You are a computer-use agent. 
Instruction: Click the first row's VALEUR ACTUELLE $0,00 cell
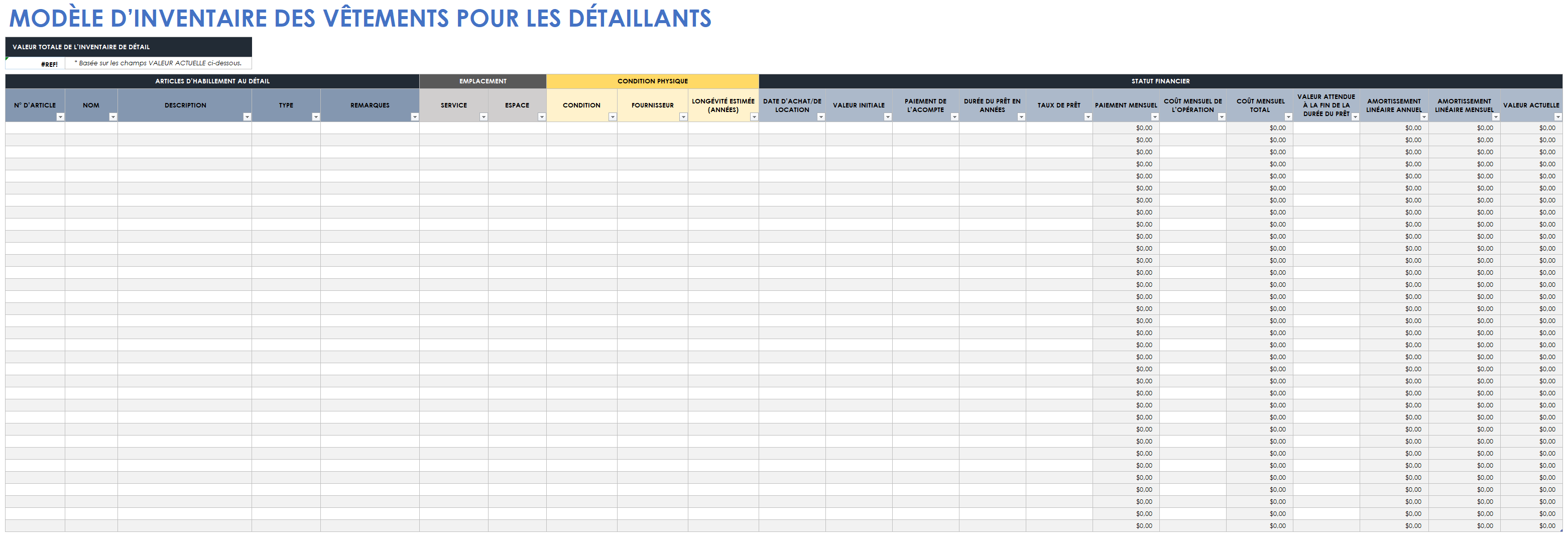[1531, 128]
